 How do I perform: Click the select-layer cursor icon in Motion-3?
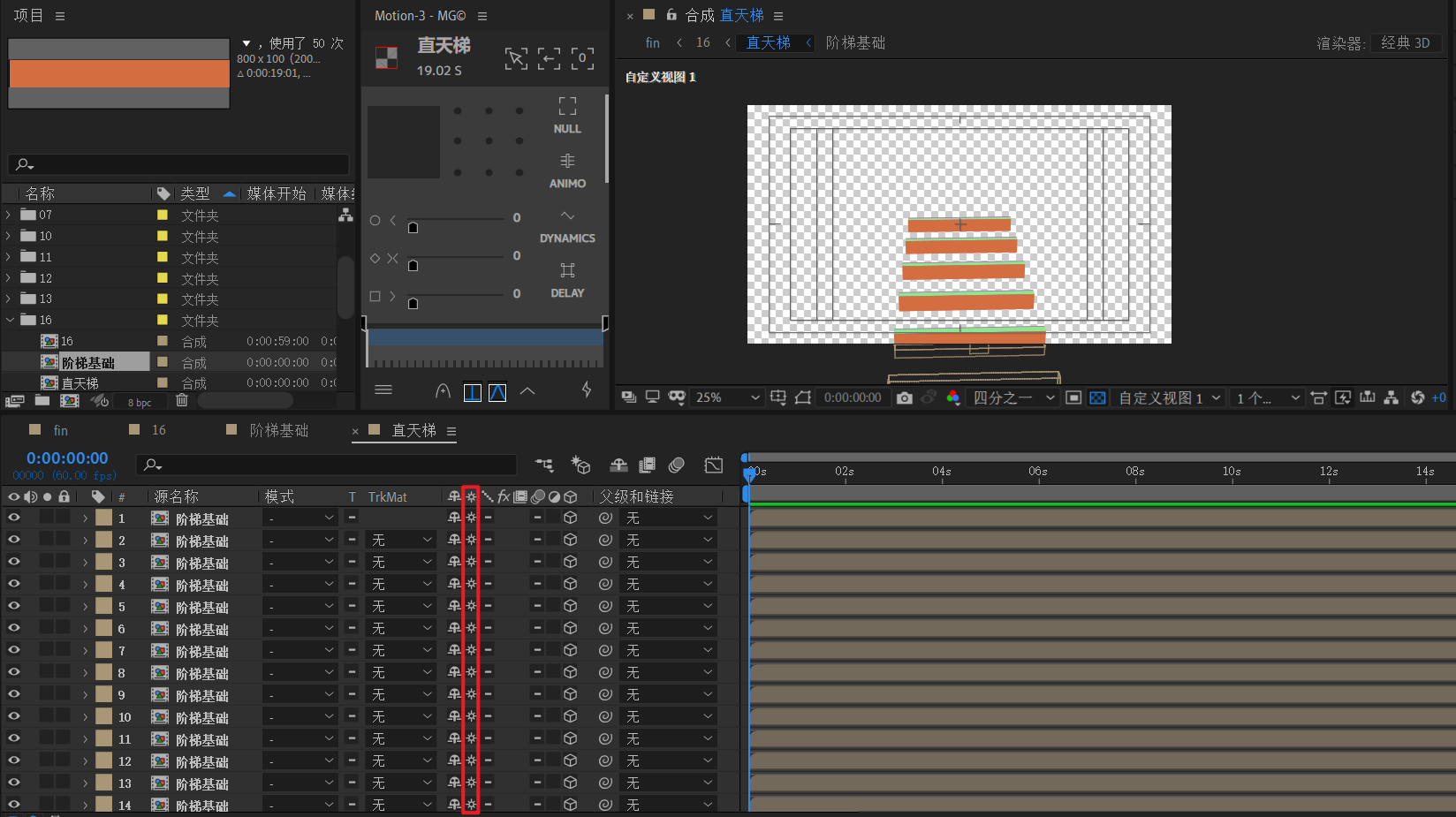click(516, 58)
